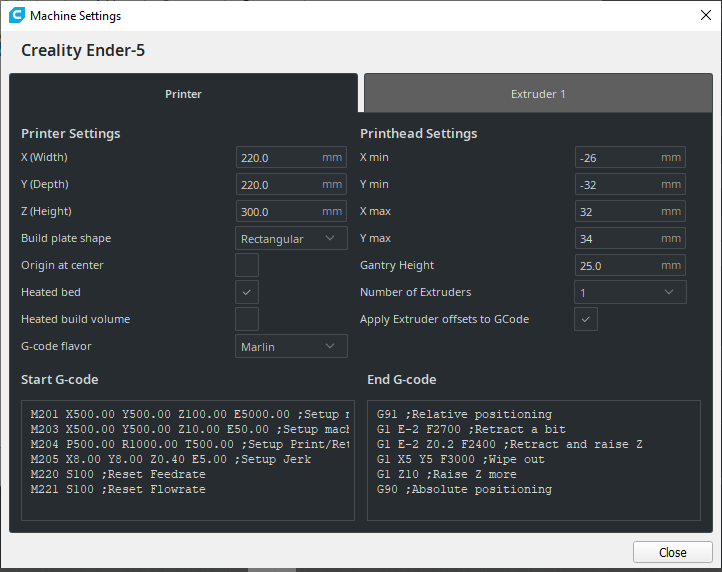Close the Machine Settings window with X
The width and height of the screenshot is (722, 572).
click(705, 15)
